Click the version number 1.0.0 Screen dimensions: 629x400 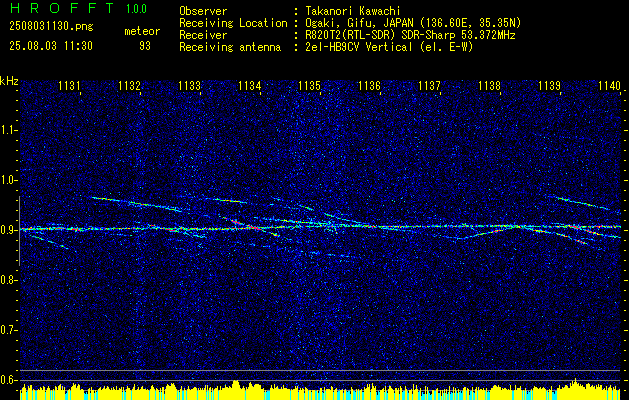coord(136,9)
